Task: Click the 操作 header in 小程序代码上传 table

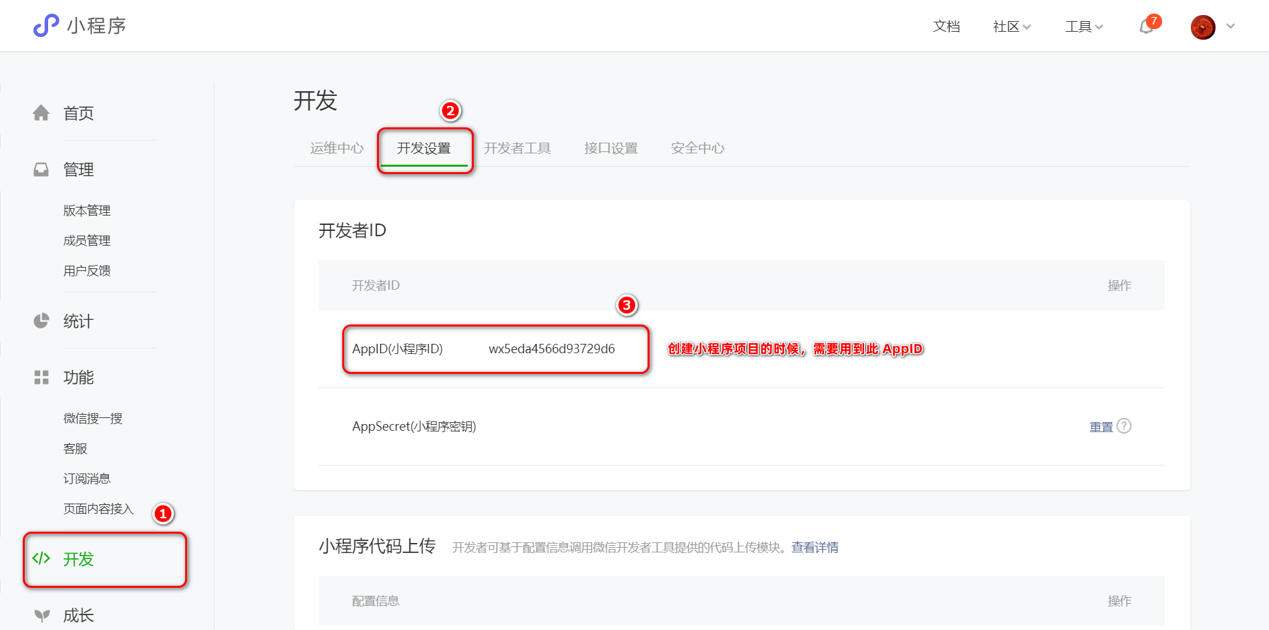Action: pyautogui.click(x=1119, y=601)
